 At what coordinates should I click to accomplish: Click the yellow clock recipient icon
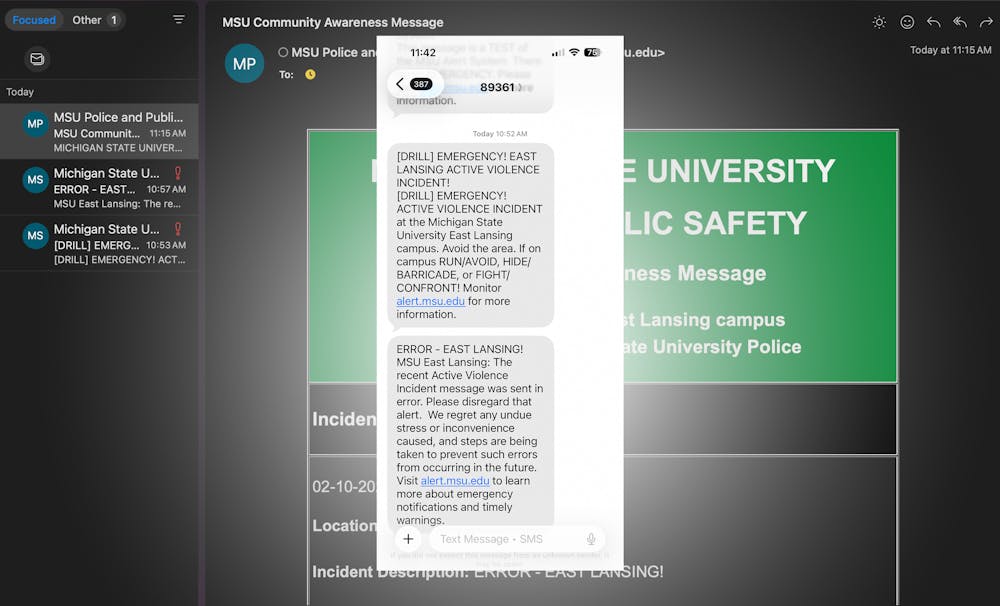tap(310, 75)
